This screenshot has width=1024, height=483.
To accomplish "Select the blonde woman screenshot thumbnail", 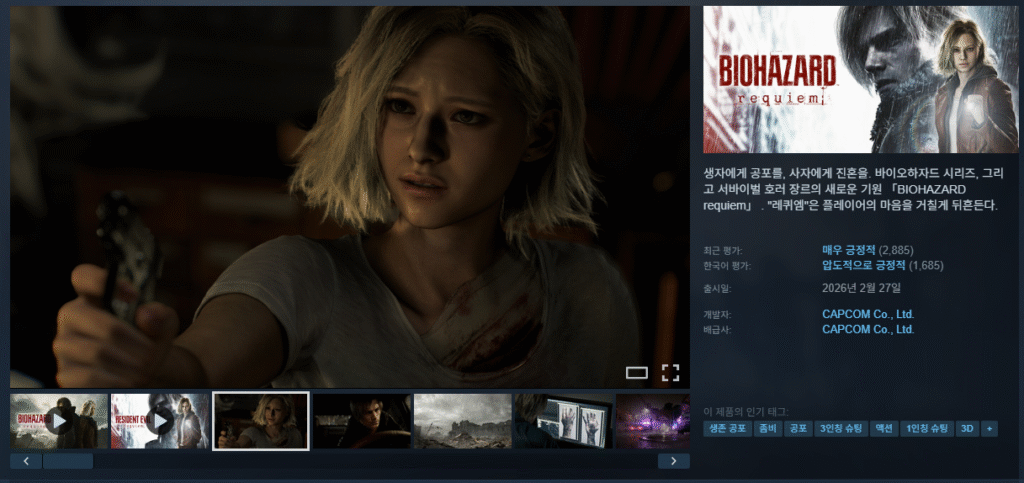I will [261, 421].
